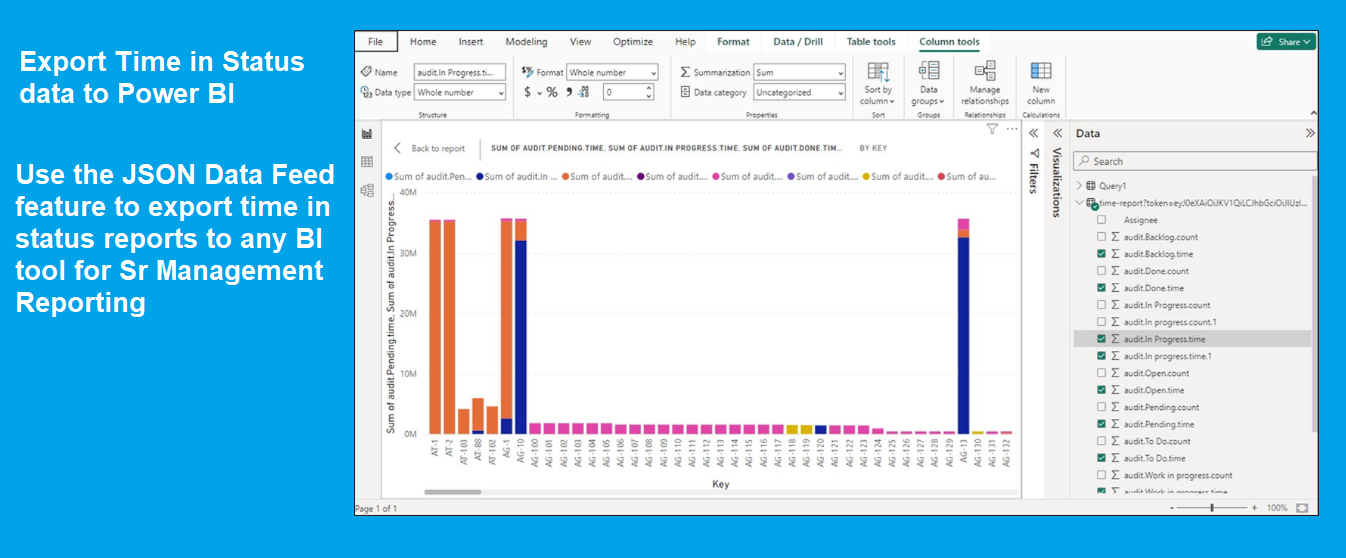The height and width of the screenshot is (558, 1346).
Task: Open the Data type dropdown
Action: coord(460,92)
